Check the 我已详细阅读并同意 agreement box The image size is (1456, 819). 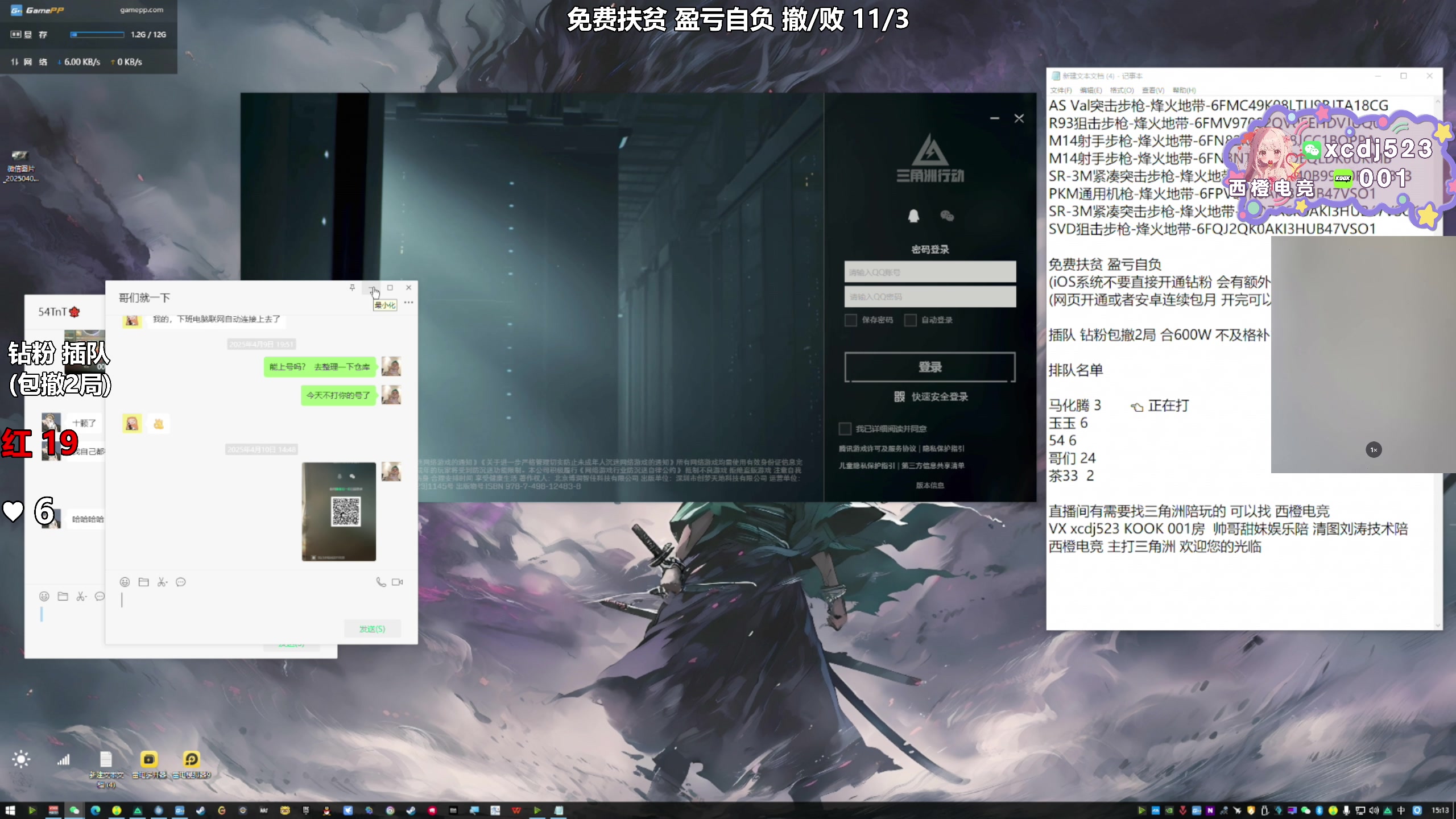point(845,428)
